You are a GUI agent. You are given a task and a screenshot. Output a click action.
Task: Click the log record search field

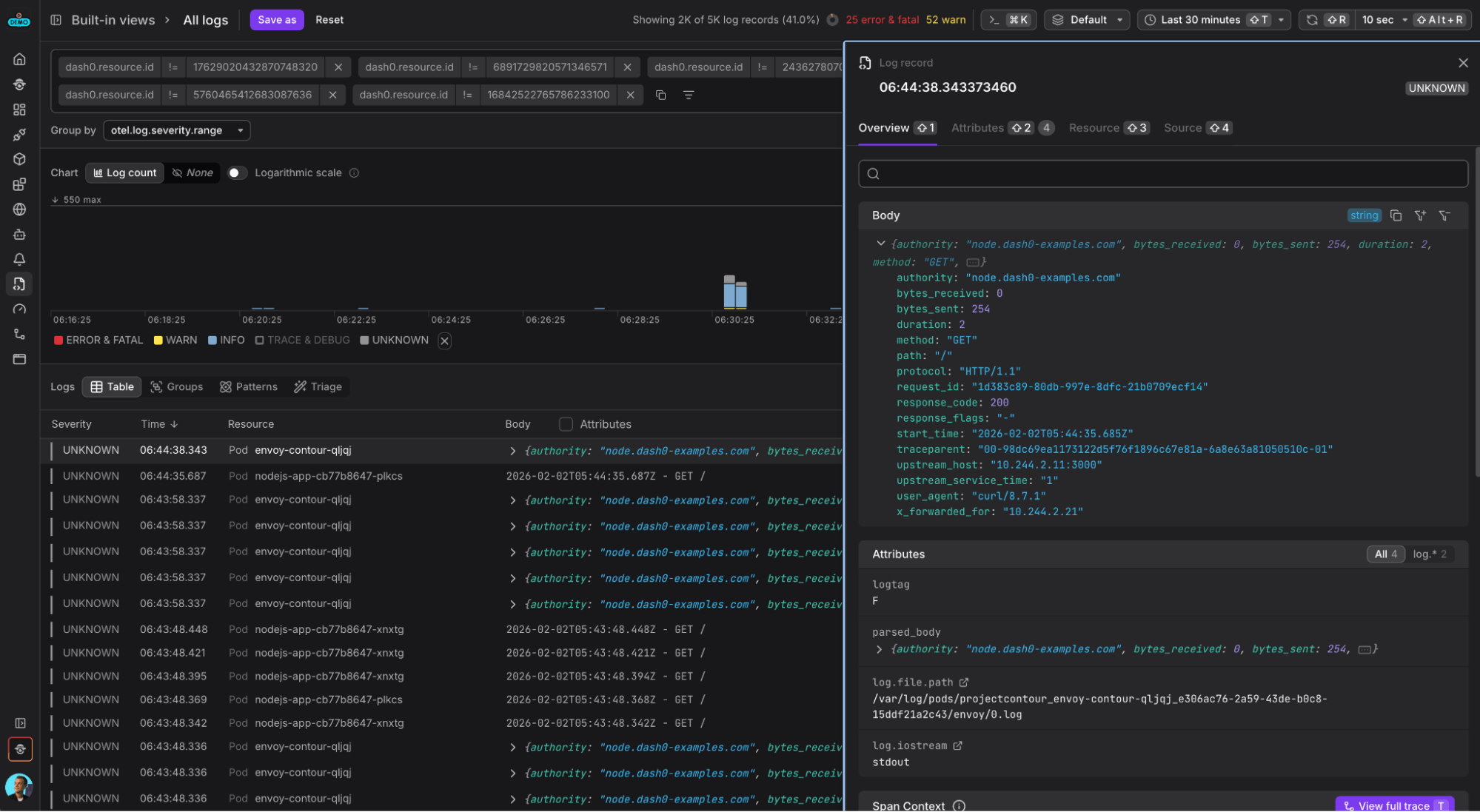pyautogui.click(x=1162, y=174)
